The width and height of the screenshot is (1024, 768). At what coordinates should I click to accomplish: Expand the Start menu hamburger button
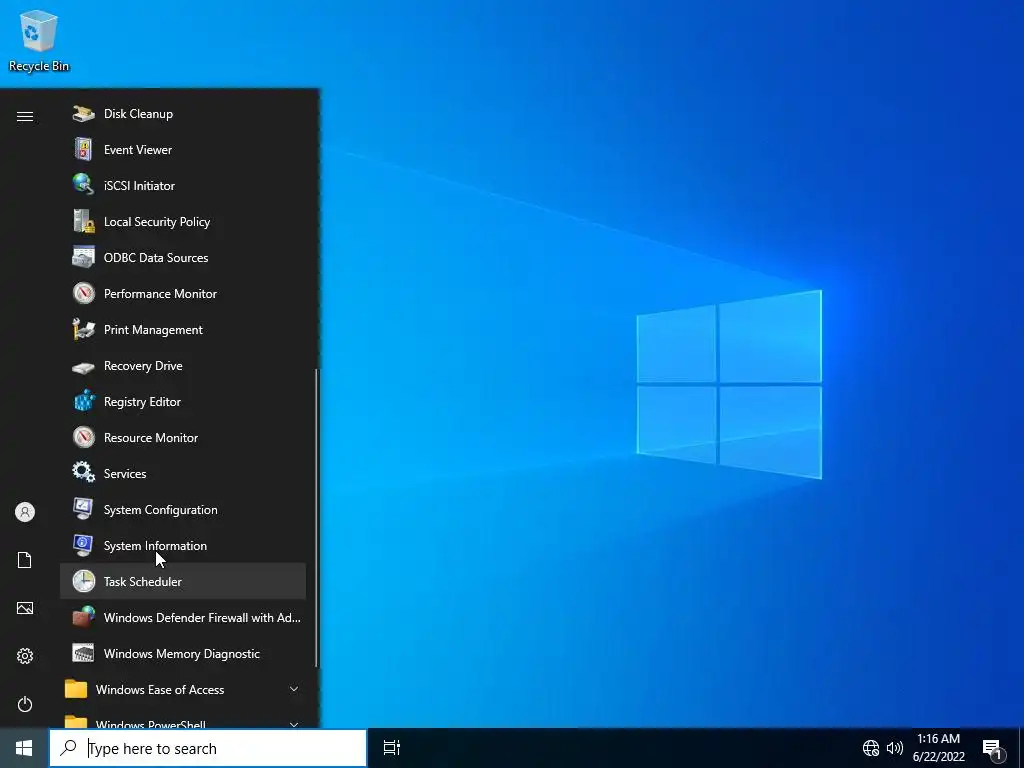25,116
